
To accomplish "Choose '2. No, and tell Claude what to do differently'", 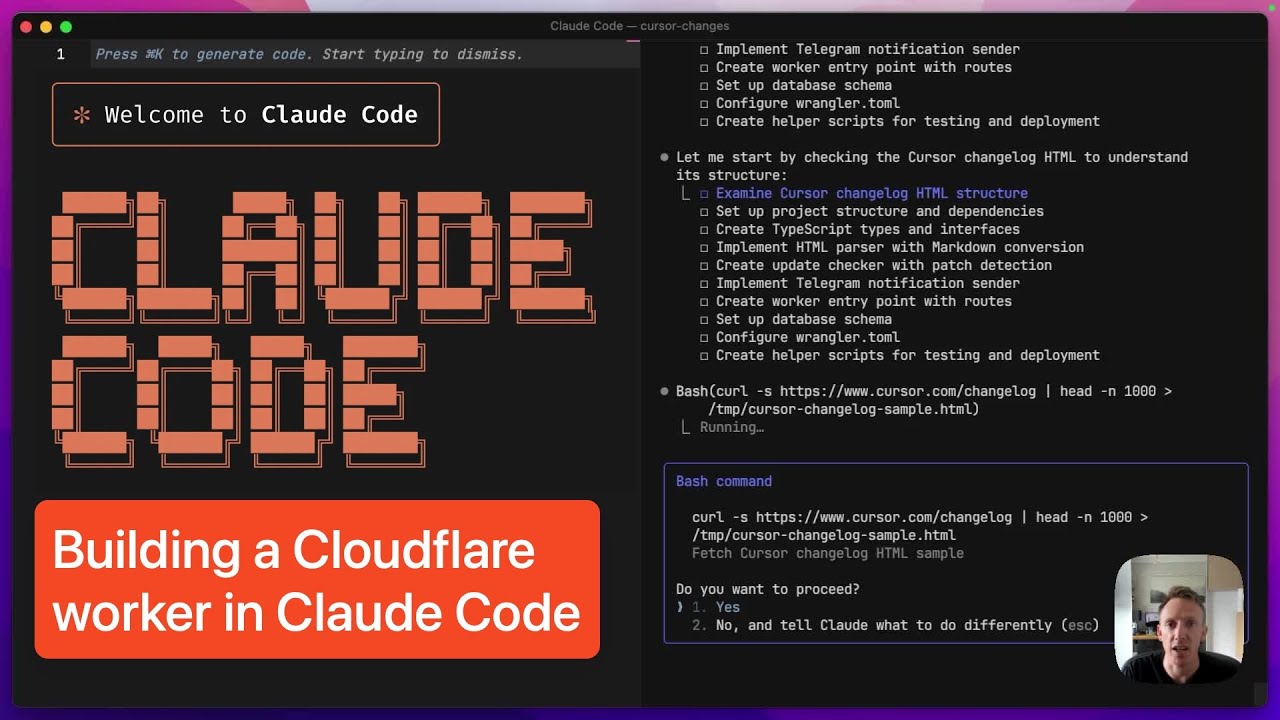I will (895, 625).
